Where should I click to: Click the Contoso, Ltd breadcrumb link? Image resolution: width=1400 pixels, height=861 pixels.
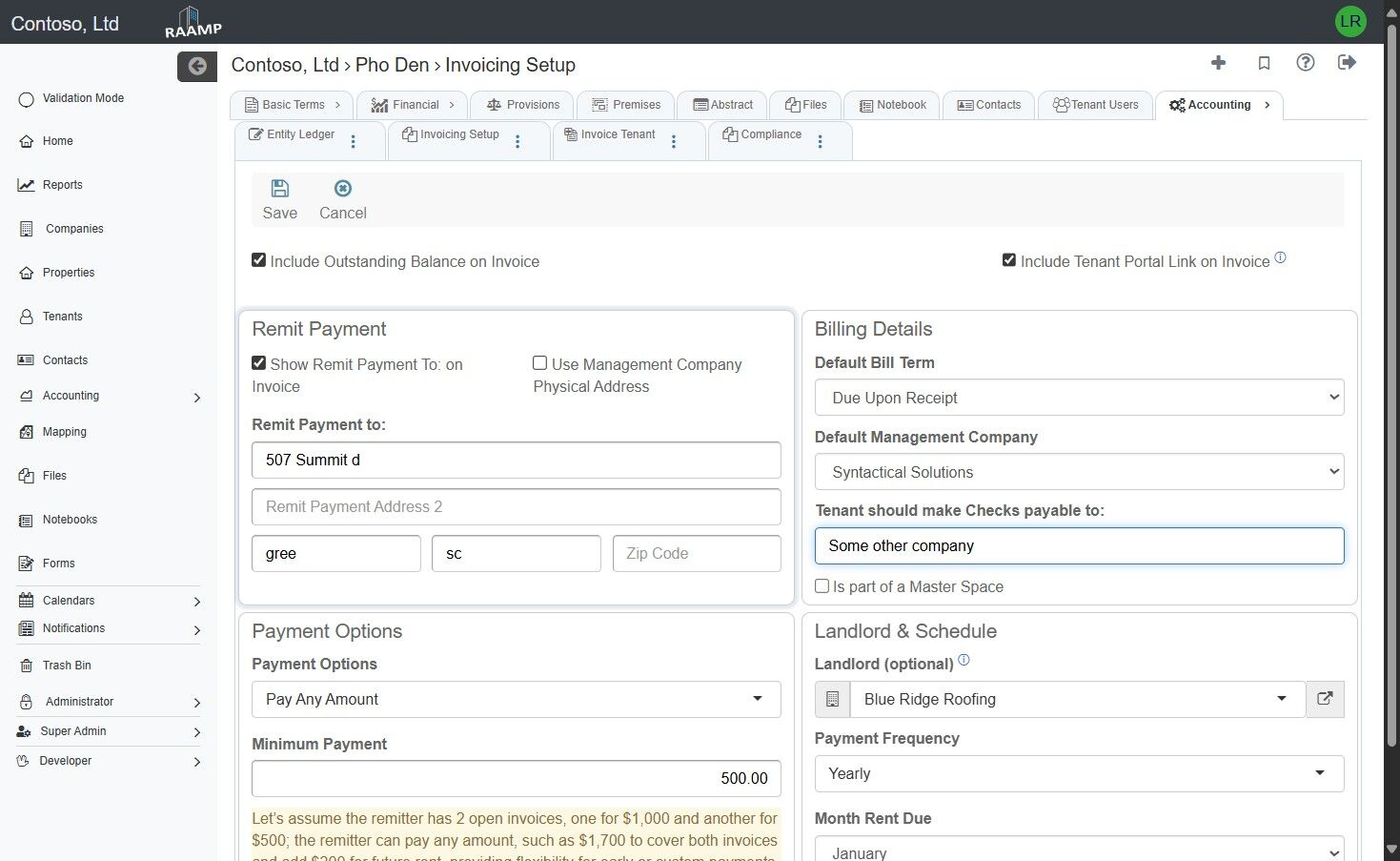285,65
